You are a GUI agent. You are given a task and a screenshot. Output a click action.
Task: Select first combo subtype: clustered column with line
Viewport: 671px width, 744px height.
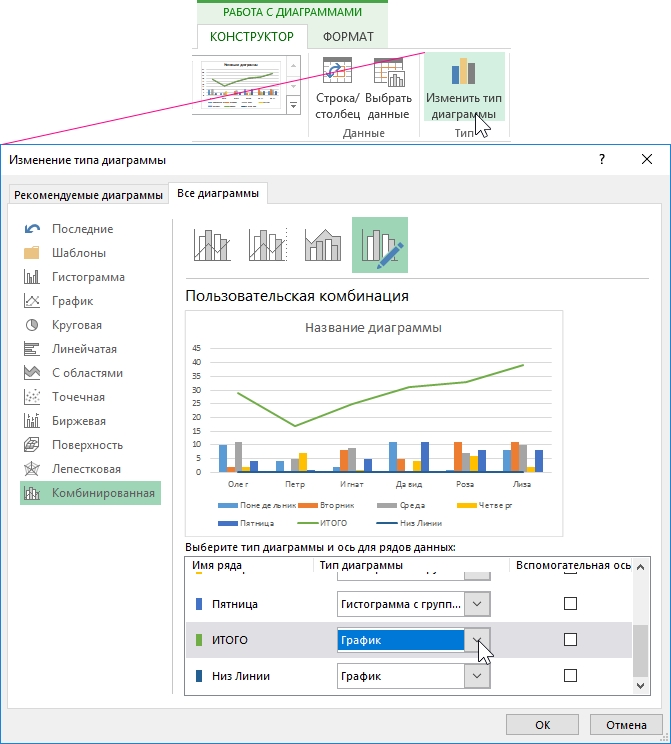212,245
